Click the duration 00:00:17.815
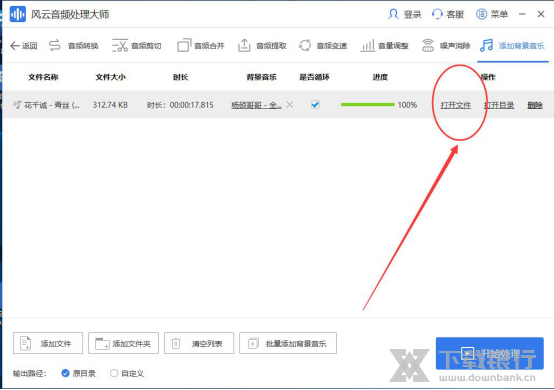 pyautogui.click(x=191, y=105)
